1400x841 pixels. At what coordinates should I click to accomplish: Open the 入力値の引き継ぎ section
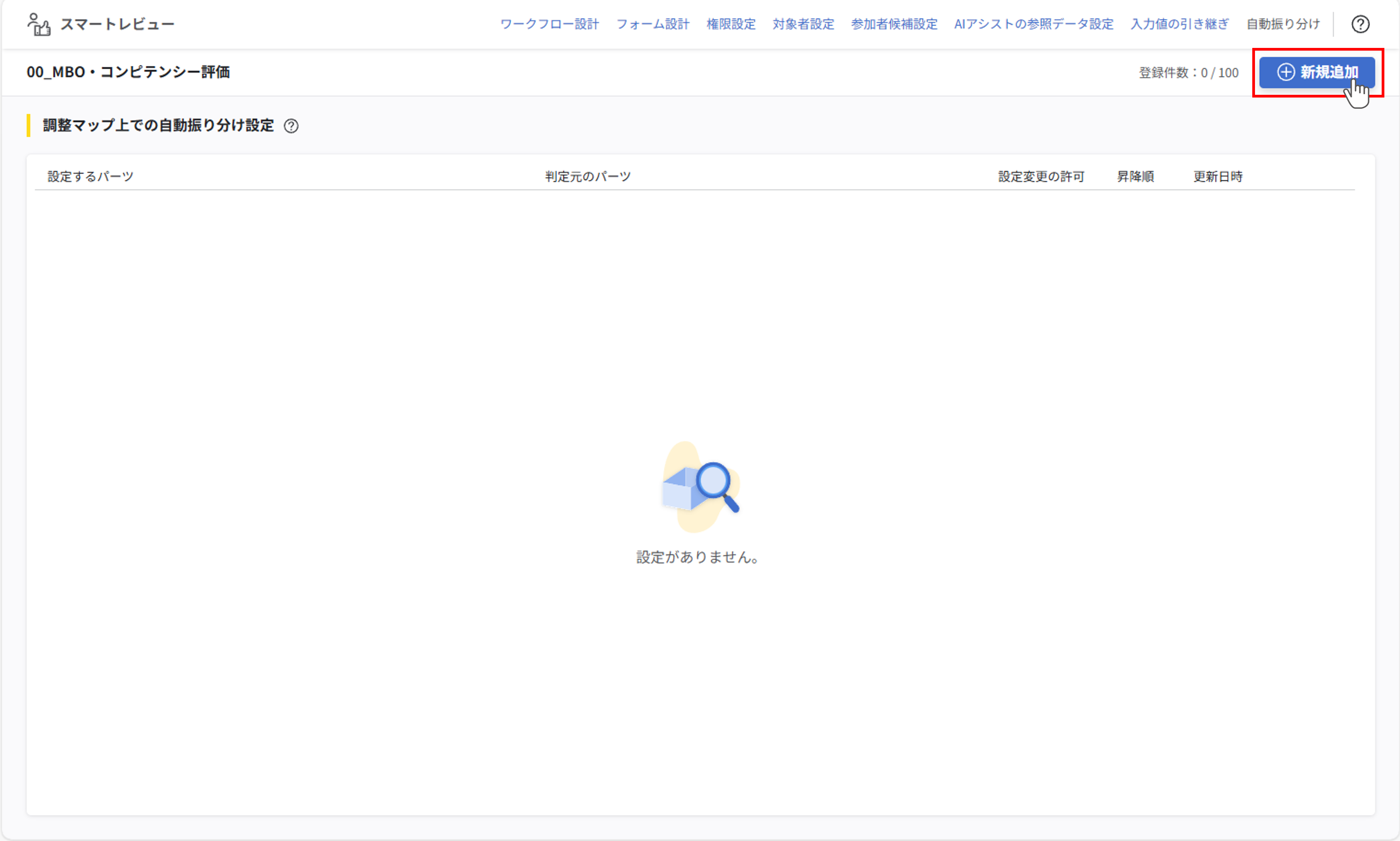click(x=1180, y=24)
